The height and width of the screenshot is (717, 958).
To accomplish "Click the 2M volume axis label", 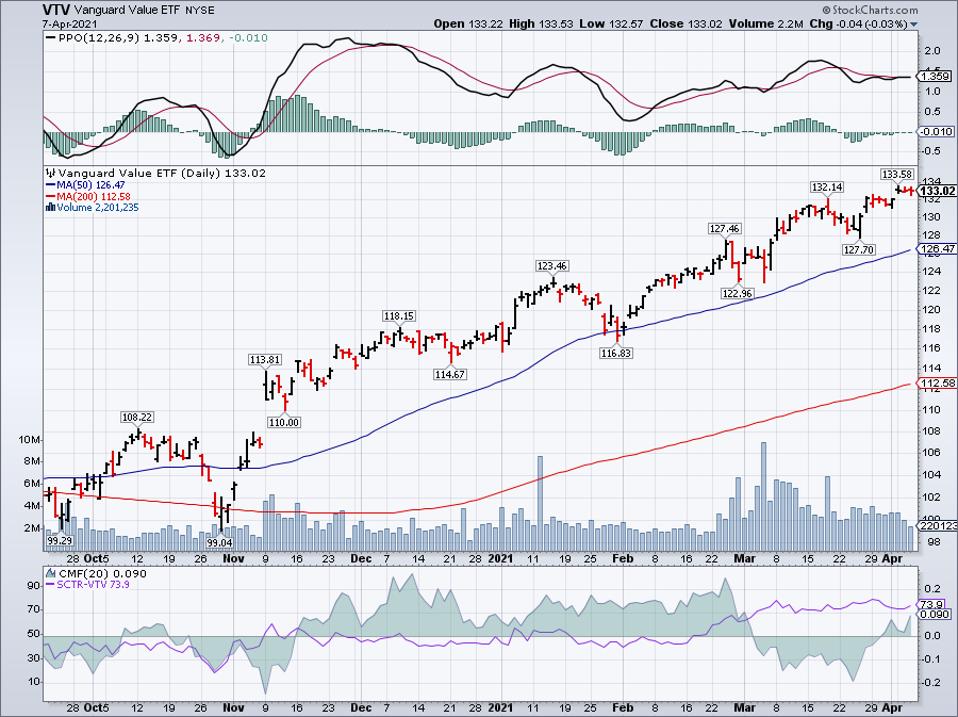I will tap(32, 528).
